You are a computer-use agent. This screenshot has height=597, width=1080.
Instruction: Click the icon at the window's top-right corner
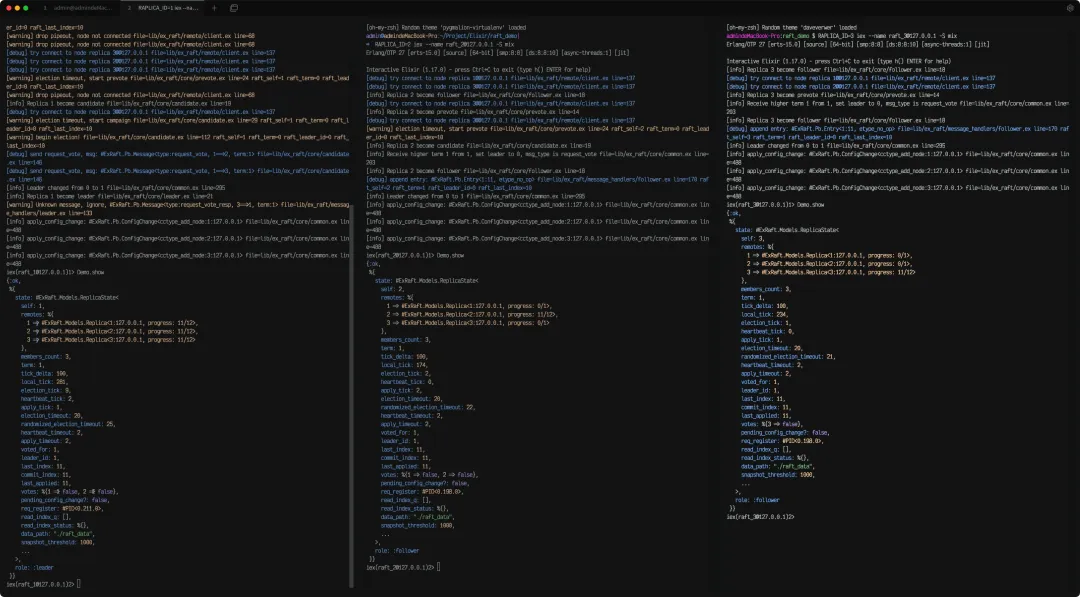click(1070, 8)
